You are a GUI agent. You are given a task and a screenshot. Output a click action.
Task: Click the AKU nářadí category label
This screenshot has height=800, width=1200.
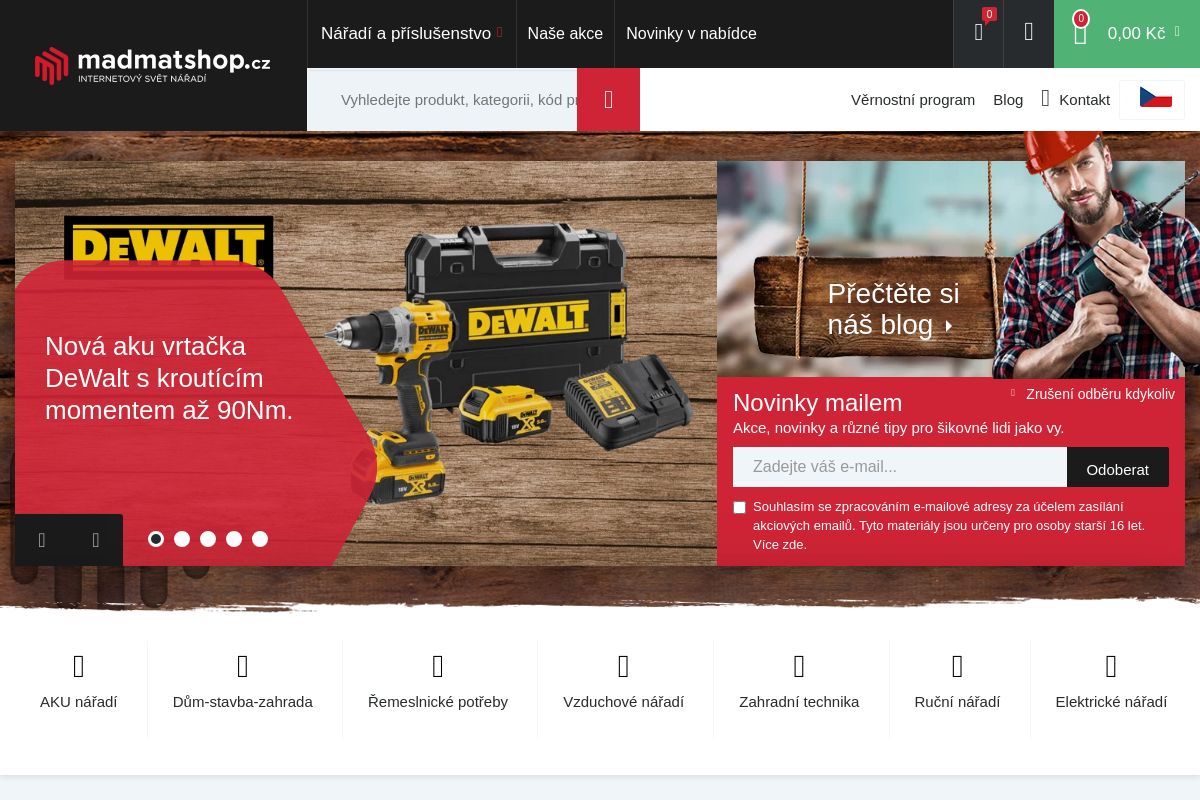tap(79, 702)
